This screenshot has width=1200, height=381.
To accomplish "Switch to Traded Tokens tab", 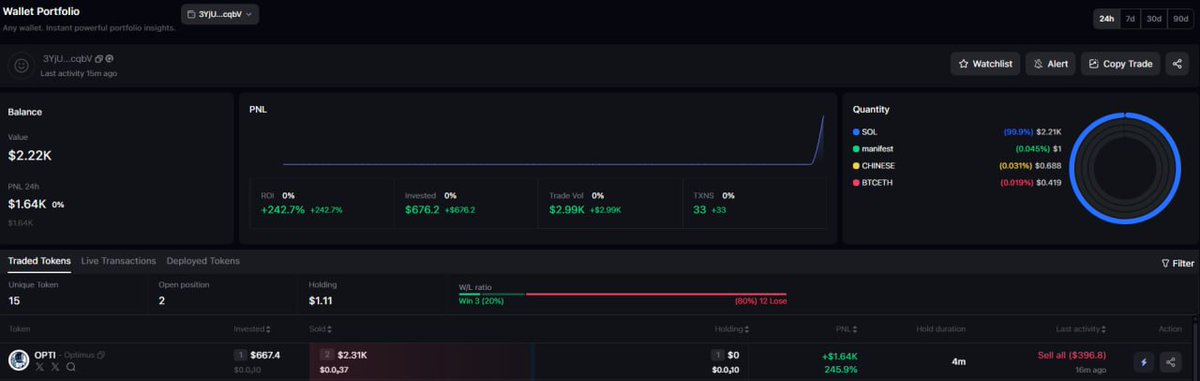I will click(39, 261).
